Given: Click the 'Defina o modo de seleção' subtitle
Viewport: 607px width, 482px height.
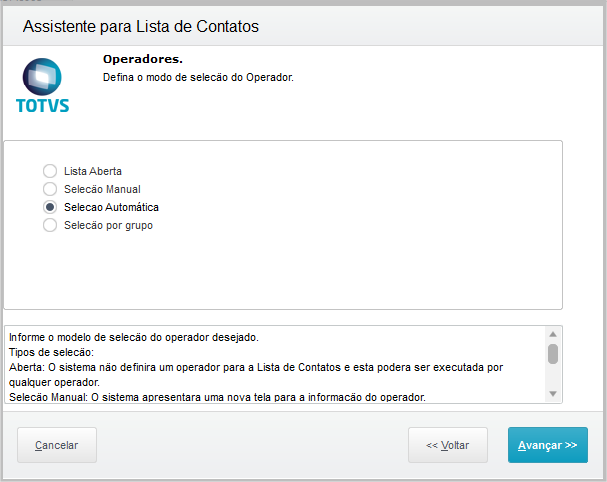Looking at the screenshot, I should [199, 77].
